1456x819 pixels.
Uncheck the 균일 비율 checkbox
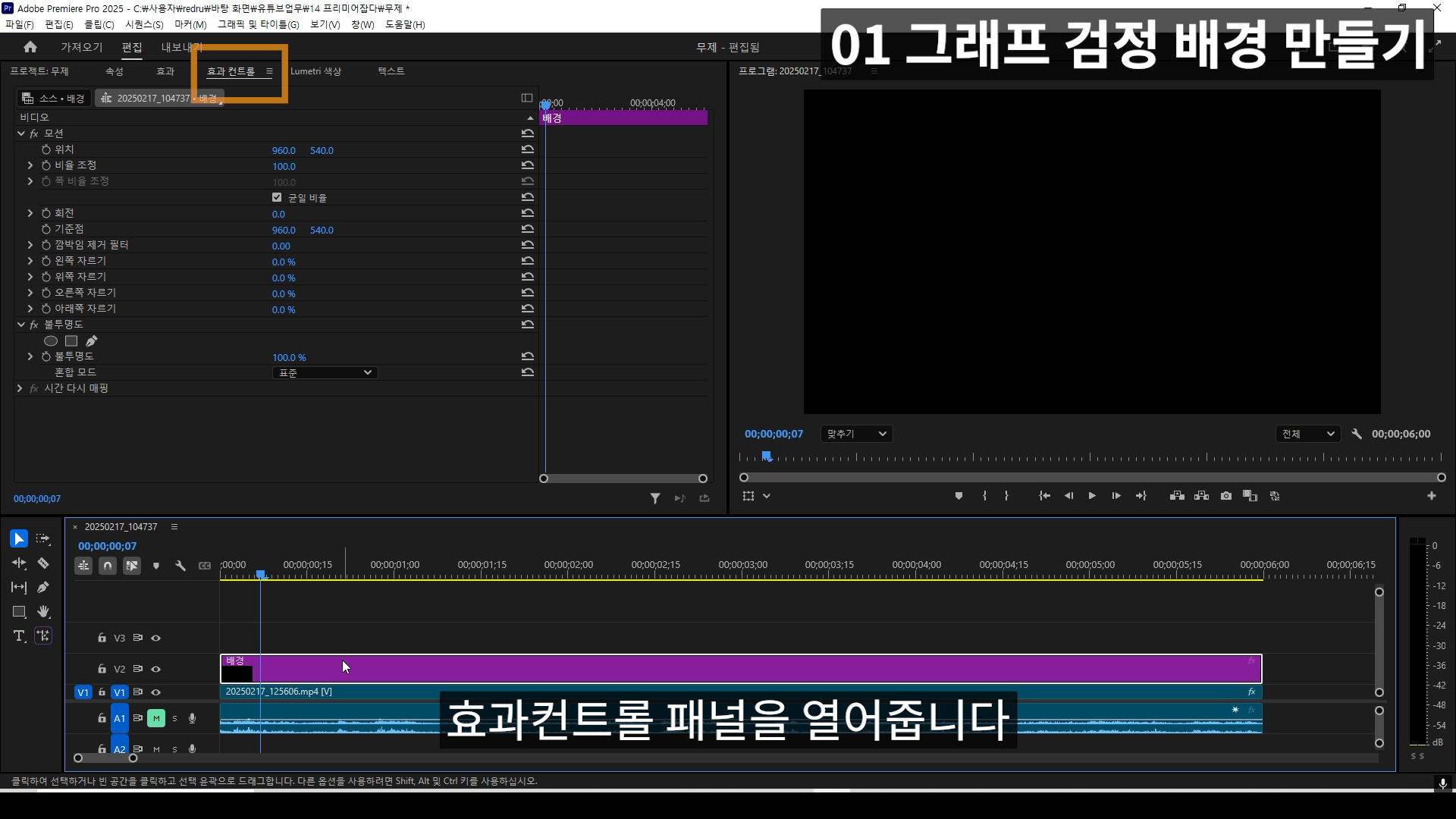277,197
